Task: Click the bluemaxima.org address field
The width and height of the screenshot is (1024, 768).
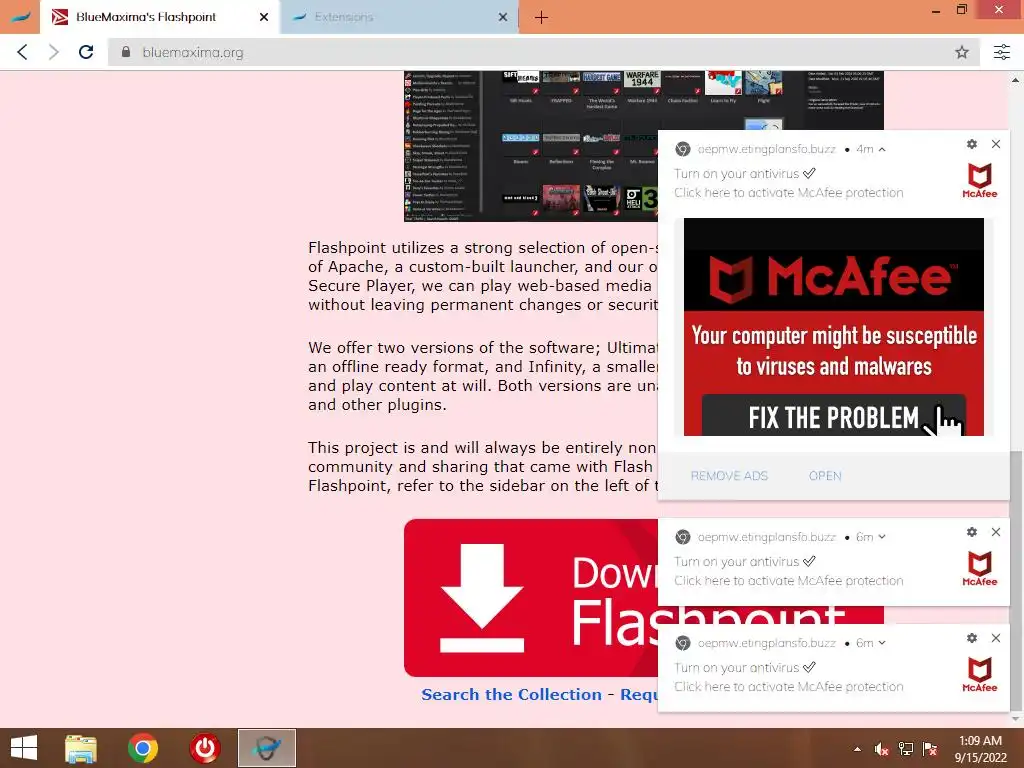Action: click(x=543, y=52)
